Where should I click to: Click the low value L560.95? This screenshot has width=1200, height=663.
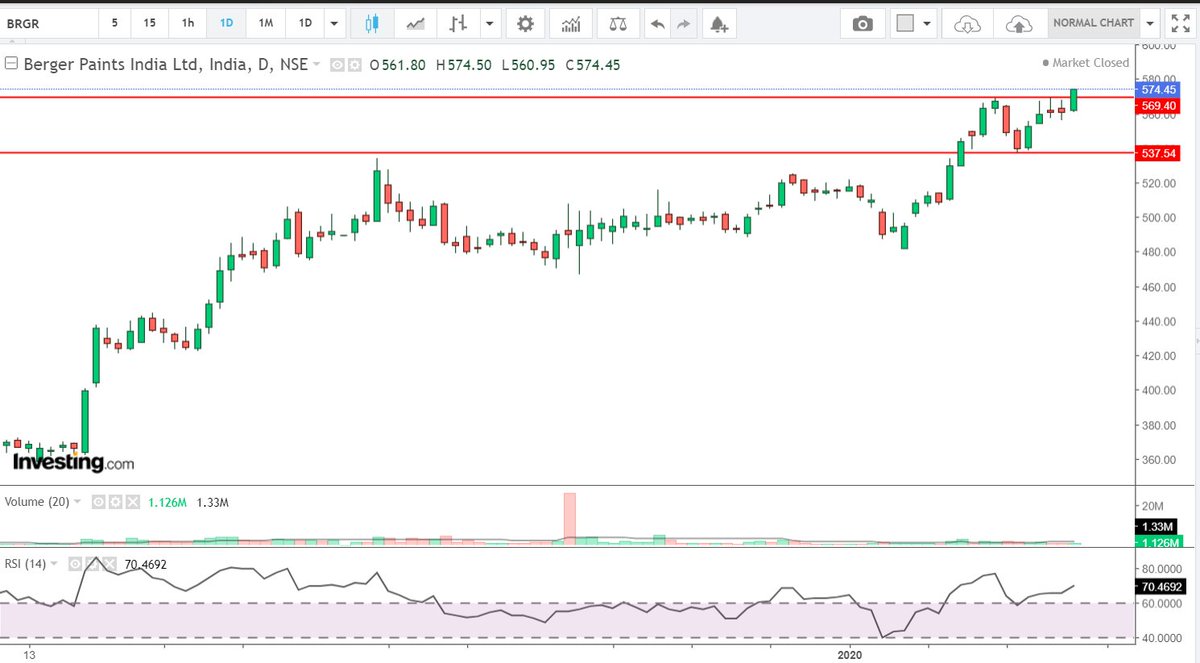point(528,65)
